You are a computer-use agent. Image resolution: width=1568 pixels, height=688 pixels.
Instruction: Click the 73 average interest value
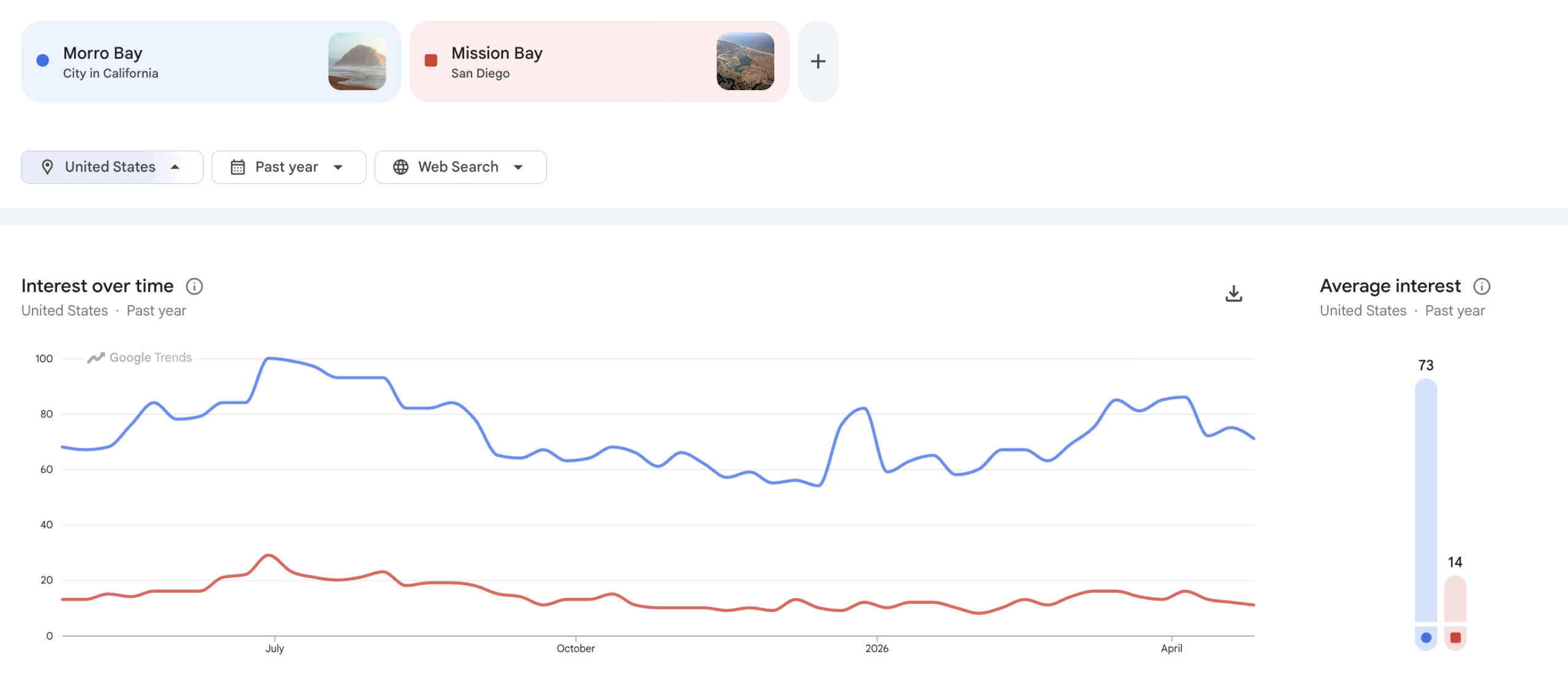click(x=1426, y=366)
